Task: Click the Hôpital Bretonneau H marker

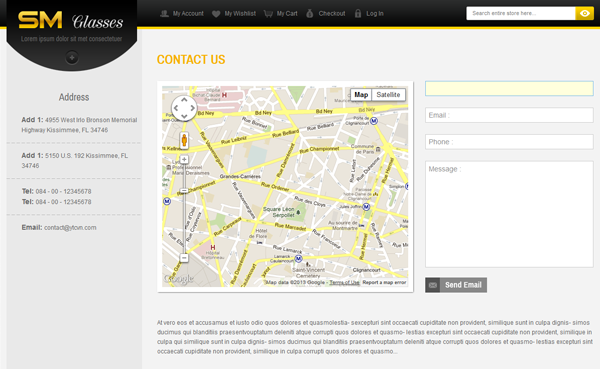Action: tap(213, 247)
